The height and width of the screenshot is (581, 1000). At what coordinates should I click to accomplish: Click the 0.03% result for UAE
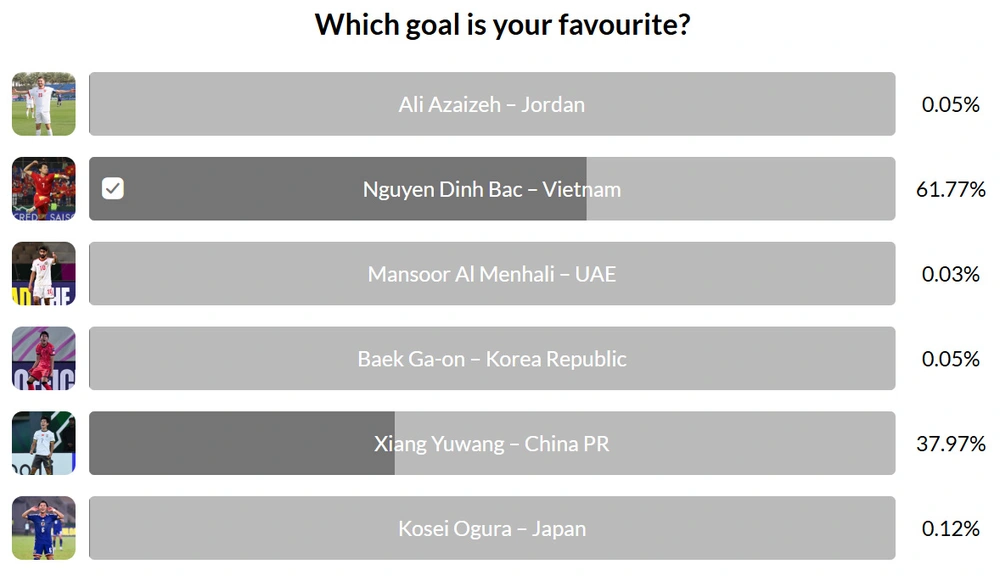click(950, 274)
